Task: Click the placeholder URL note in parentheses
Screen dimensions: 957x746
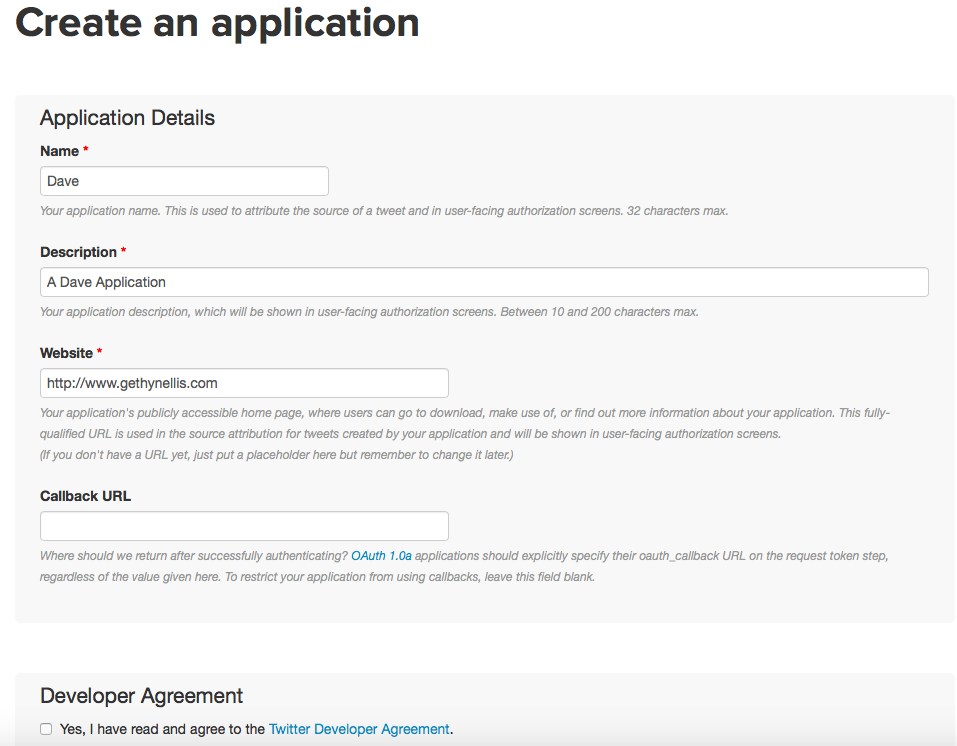Action: [x=278, y=455]
